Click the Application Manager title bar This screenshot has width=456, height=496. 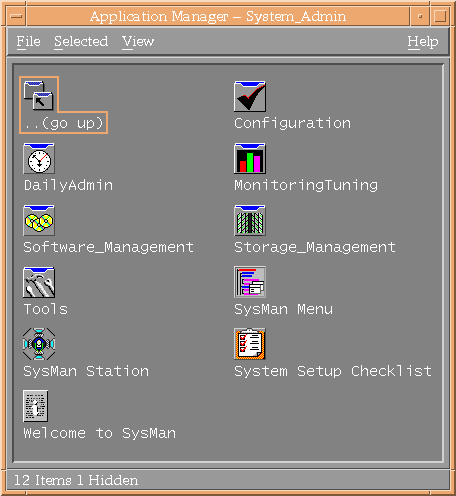(218, 16)
